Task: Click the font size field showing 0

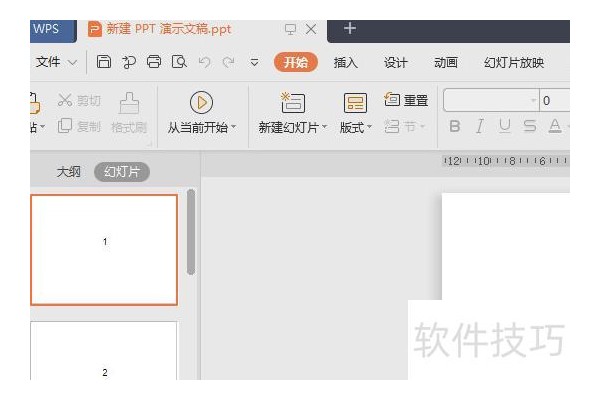Action: pyautogui.click(x=554, y=100)
